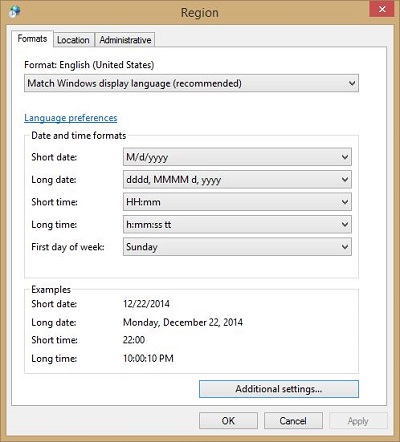Click the greyed-out Apply button
Viewport: 400px width, 442px height.
pyautogui.click(x=358, y=421)
